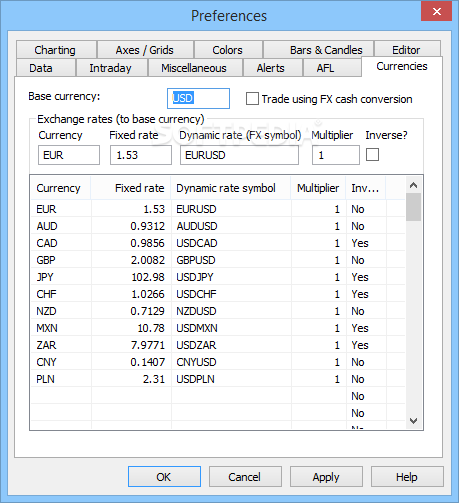Click fixed rate value 7.9771

pos(148,345)
